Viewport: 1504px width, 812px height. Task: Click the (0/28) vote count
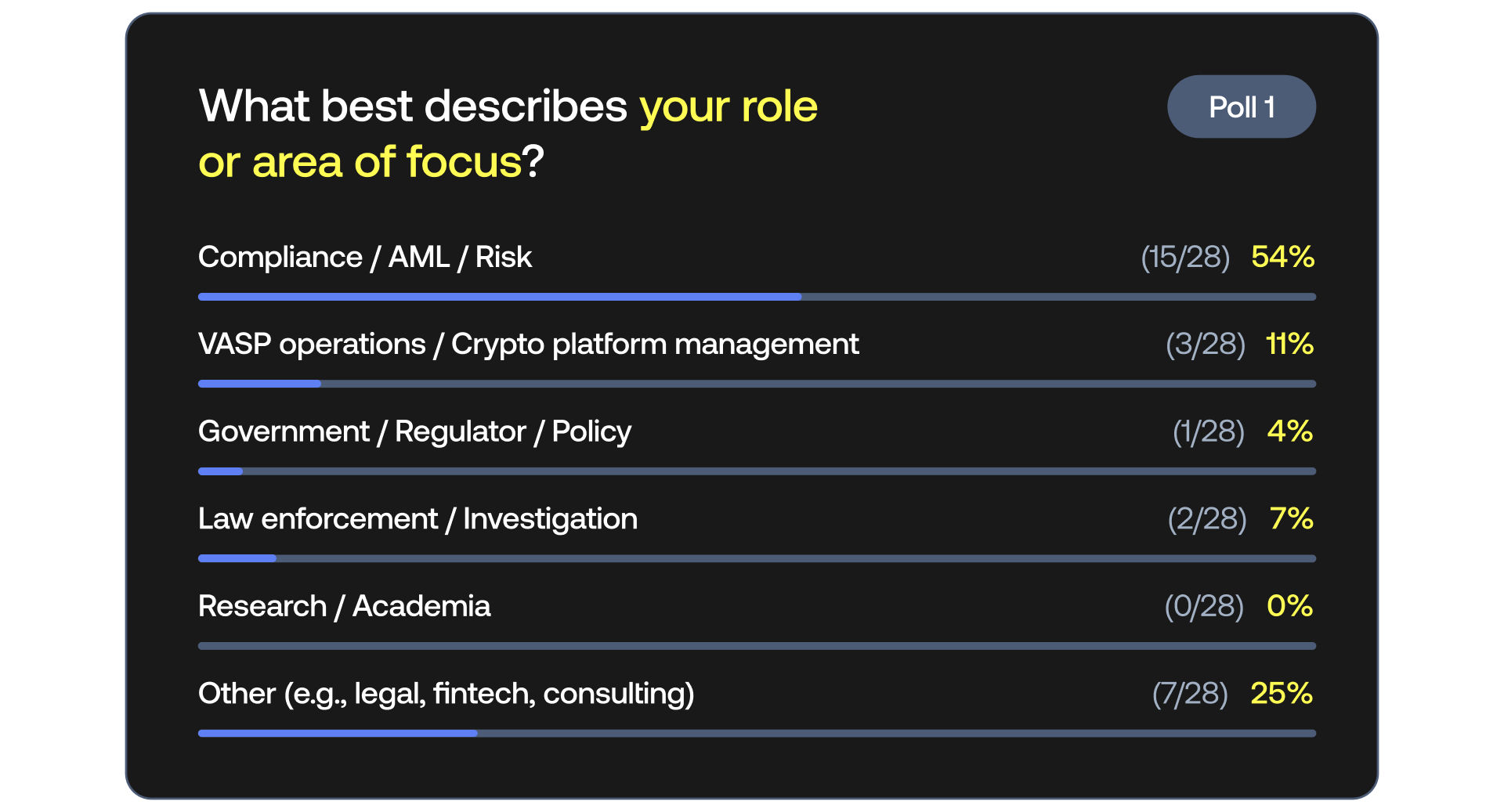point(1204,606)
